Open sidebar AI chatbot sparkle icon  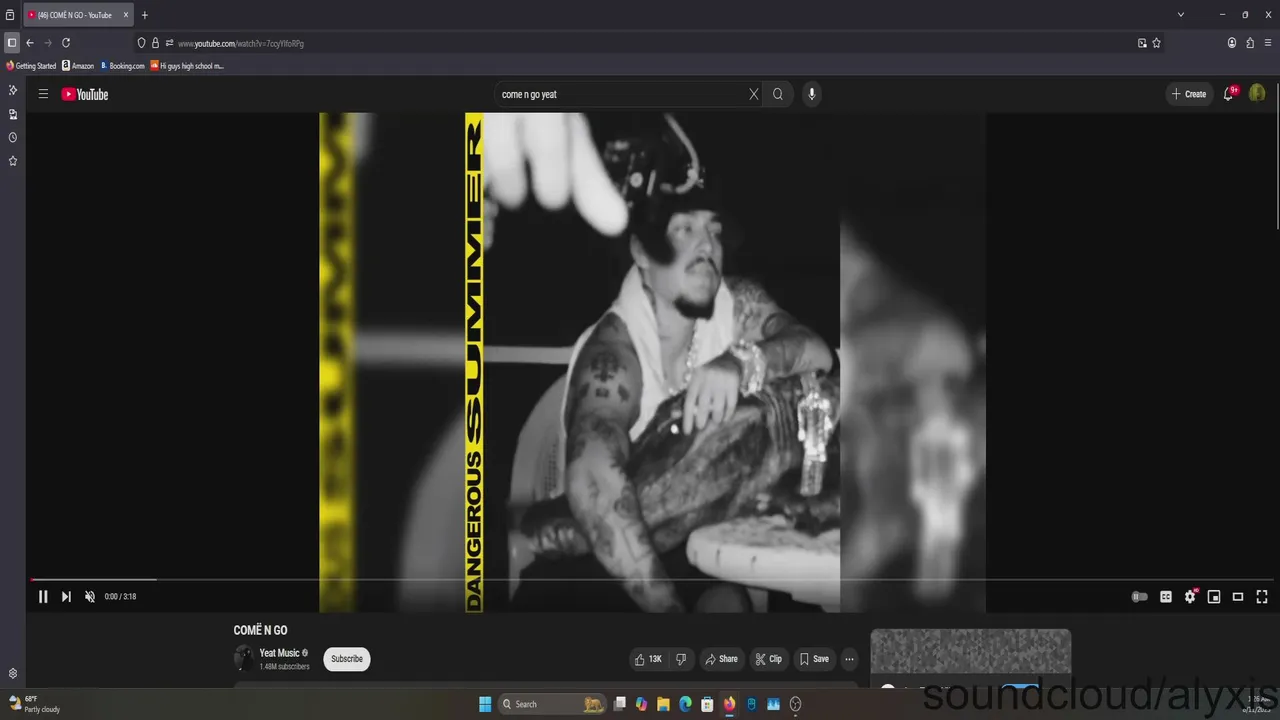tap(13, 90)
